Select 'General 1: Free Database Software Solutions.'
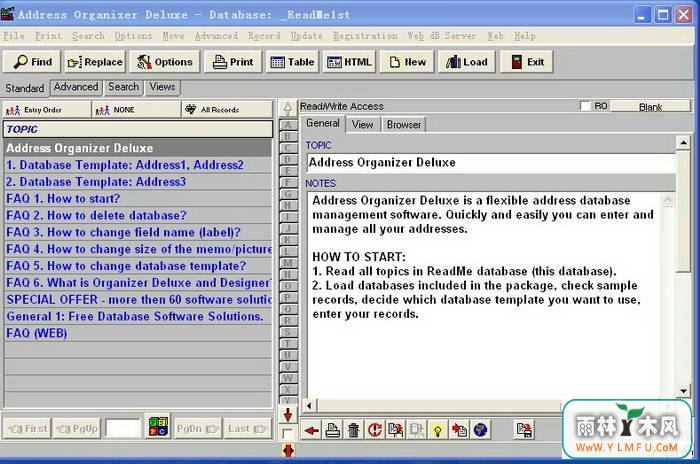Image resolution: width=700 pixels, height=464 pixels. coord(138,316)
